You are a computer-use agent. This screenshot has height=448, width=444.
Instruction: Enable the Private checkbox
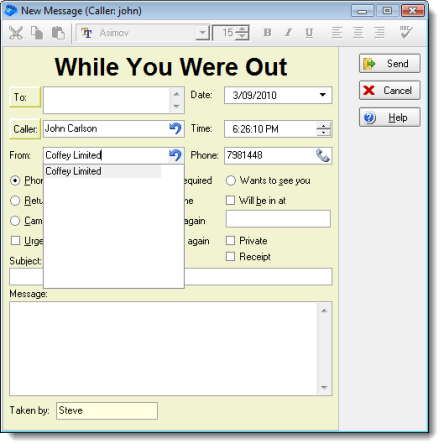pos(230,241)
